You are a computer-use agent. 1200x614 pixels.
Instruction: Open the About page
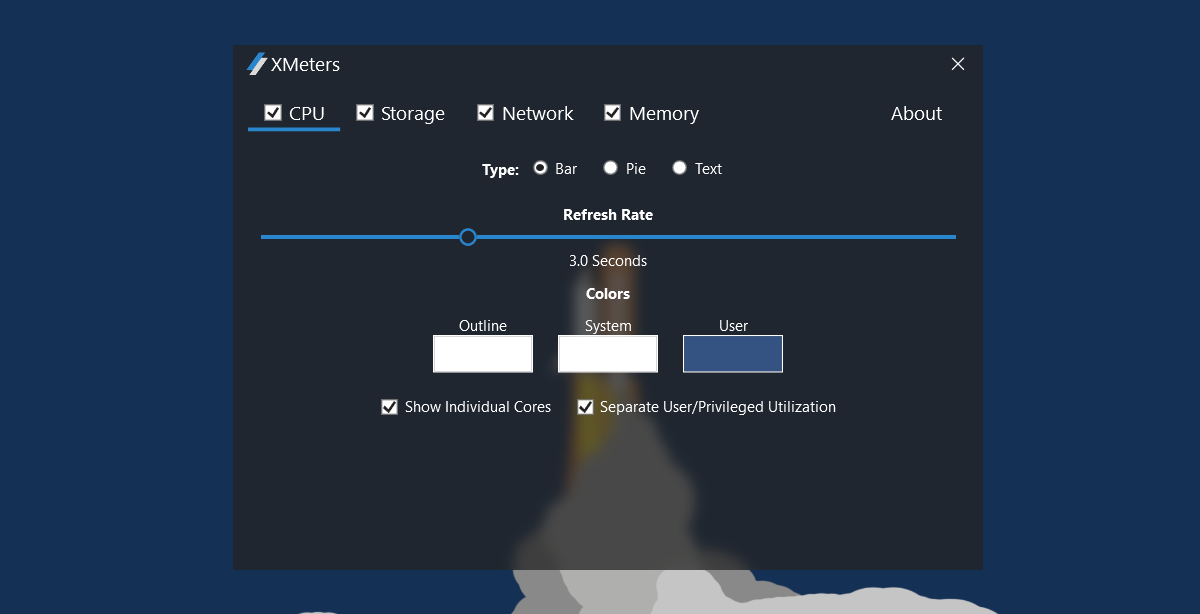(x=916, y=114)
